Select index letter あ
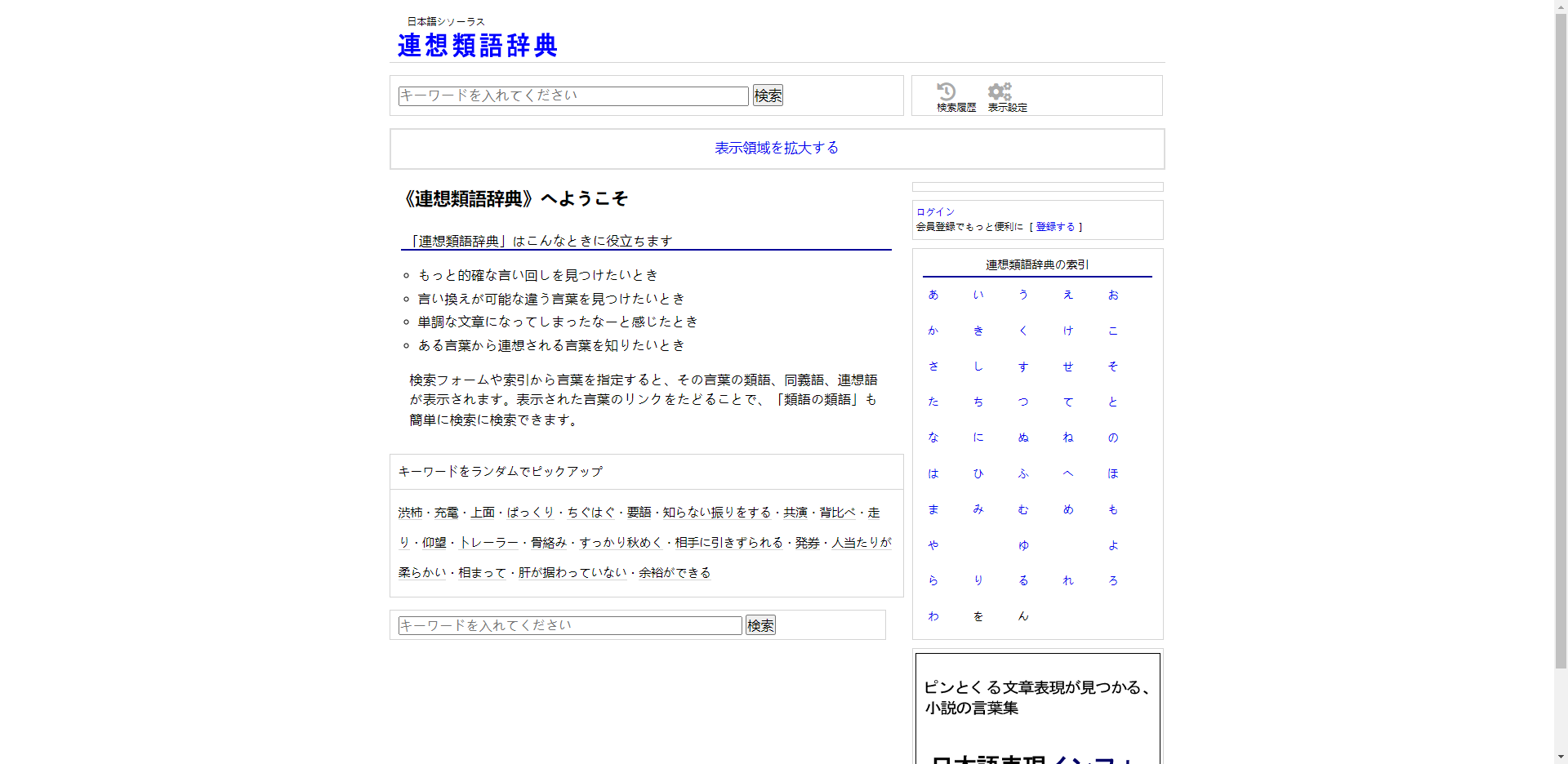Screen dimensions: 1568x764 click(x=933, y=295)
